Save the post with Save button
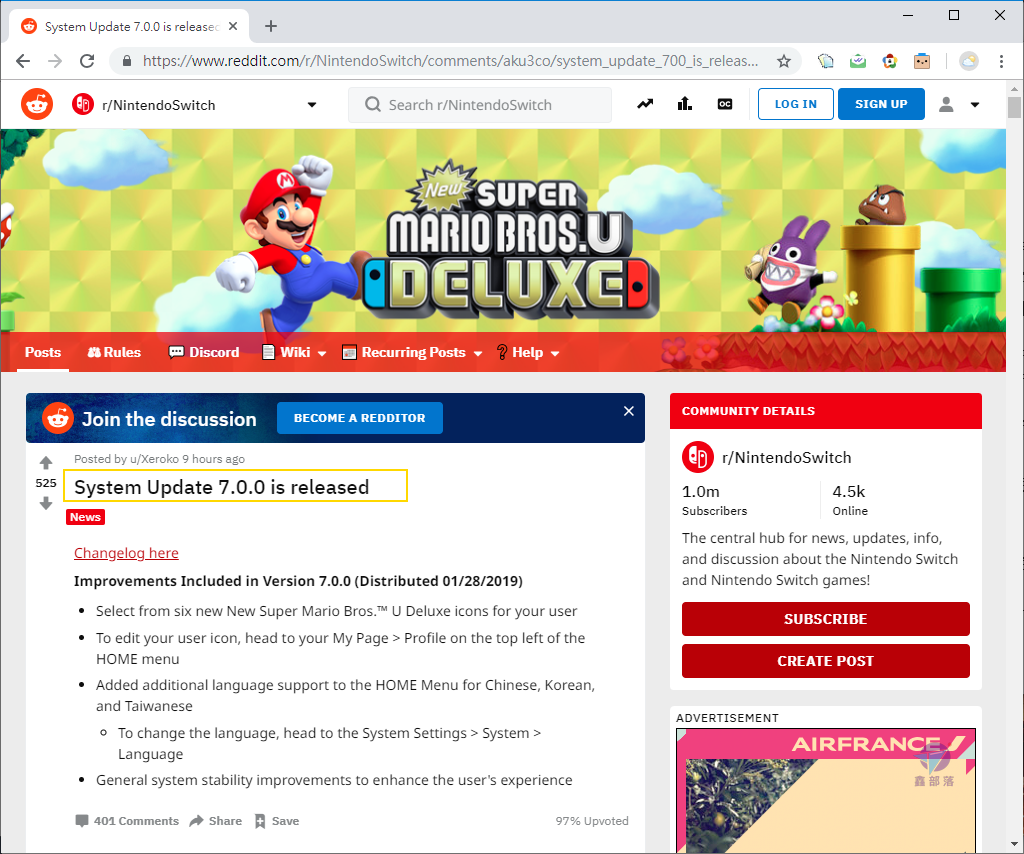The width and height of the screenshot is (1024, 854). pyautogui.click(x=277, y=821)
